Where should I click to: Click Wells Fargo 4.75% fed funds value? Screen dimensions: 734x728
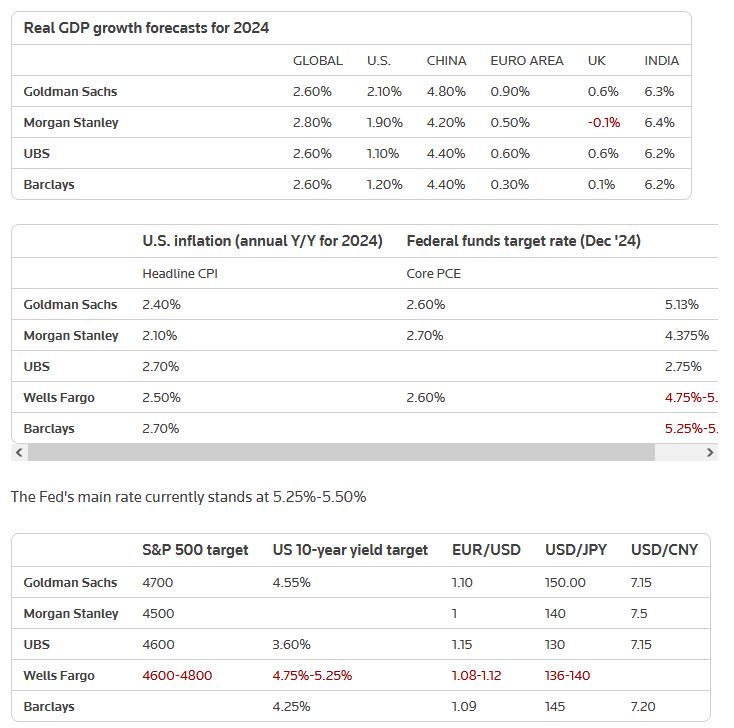(691, 398)
